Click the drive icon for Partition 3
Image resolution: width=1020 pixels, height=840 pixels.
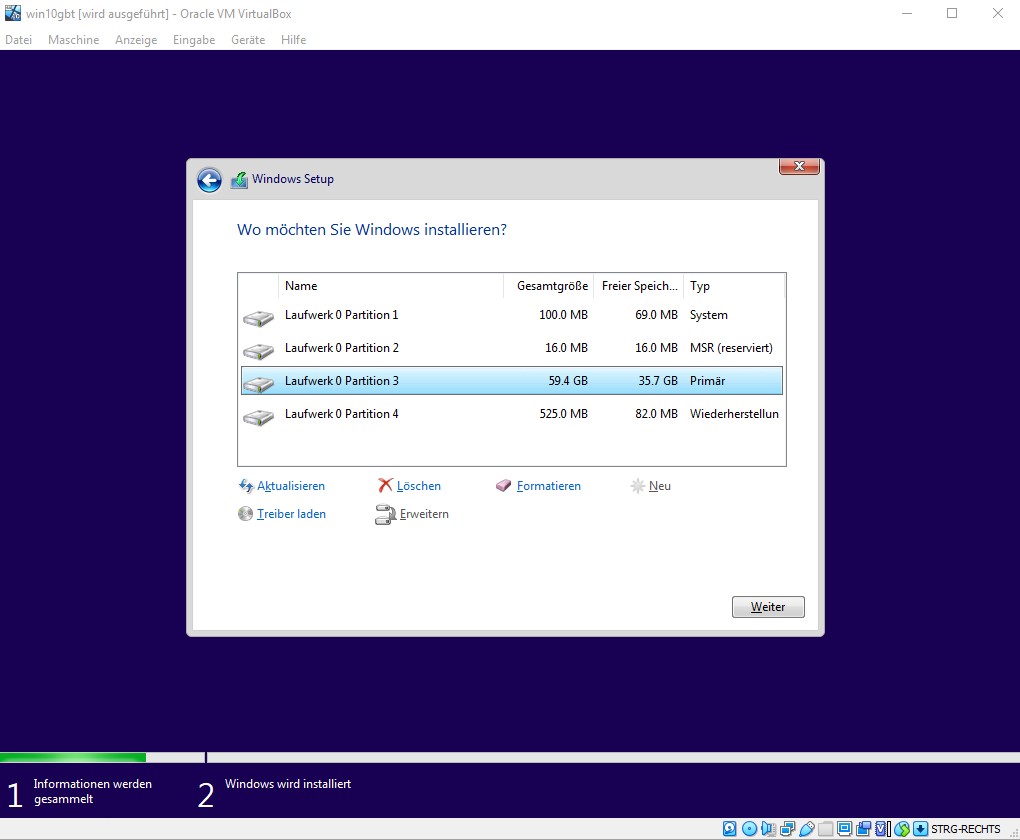[258, 384]
